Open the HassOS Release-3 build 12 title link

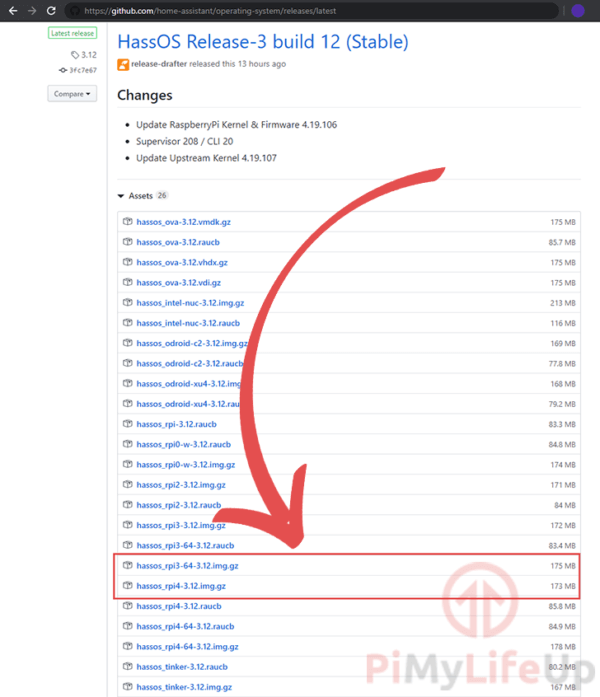point(262,42)
